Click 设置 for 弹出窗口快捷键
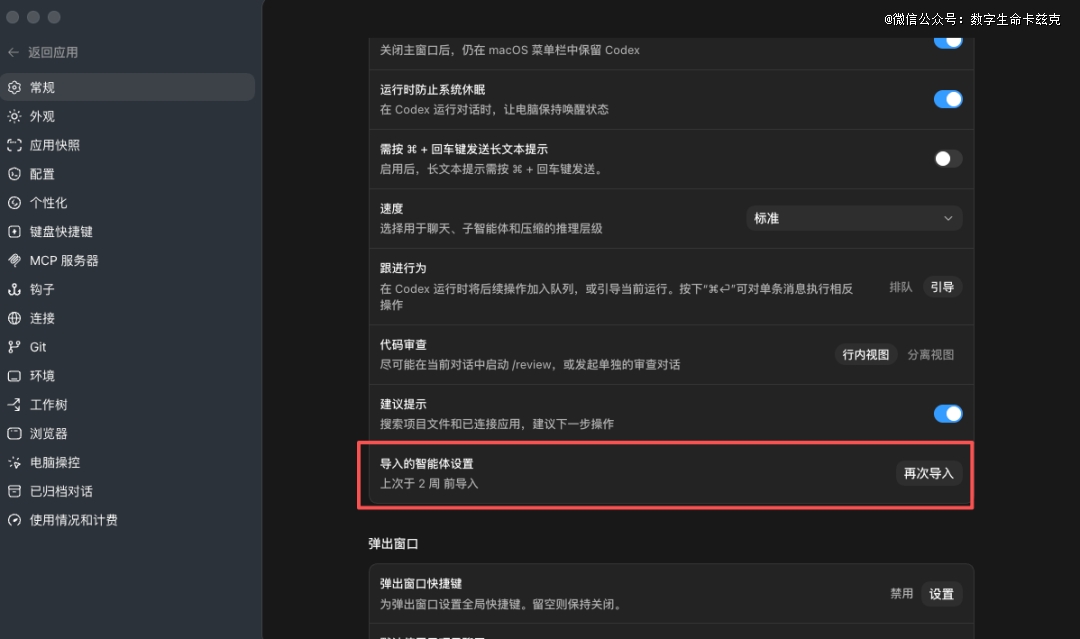The height and width of the screenshot is (639, 1080). point(942,594)
